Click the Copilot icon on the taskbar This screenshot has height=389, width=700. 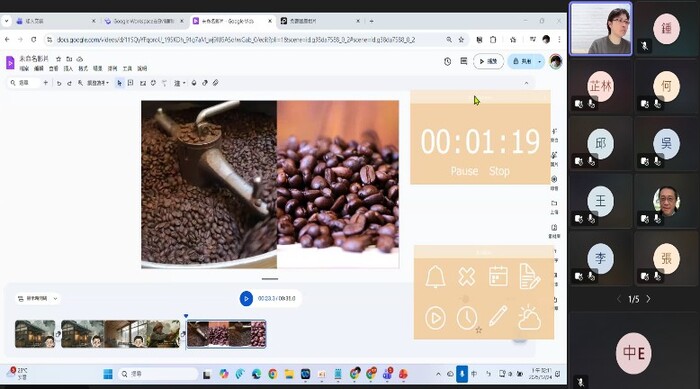coord(224,374)
